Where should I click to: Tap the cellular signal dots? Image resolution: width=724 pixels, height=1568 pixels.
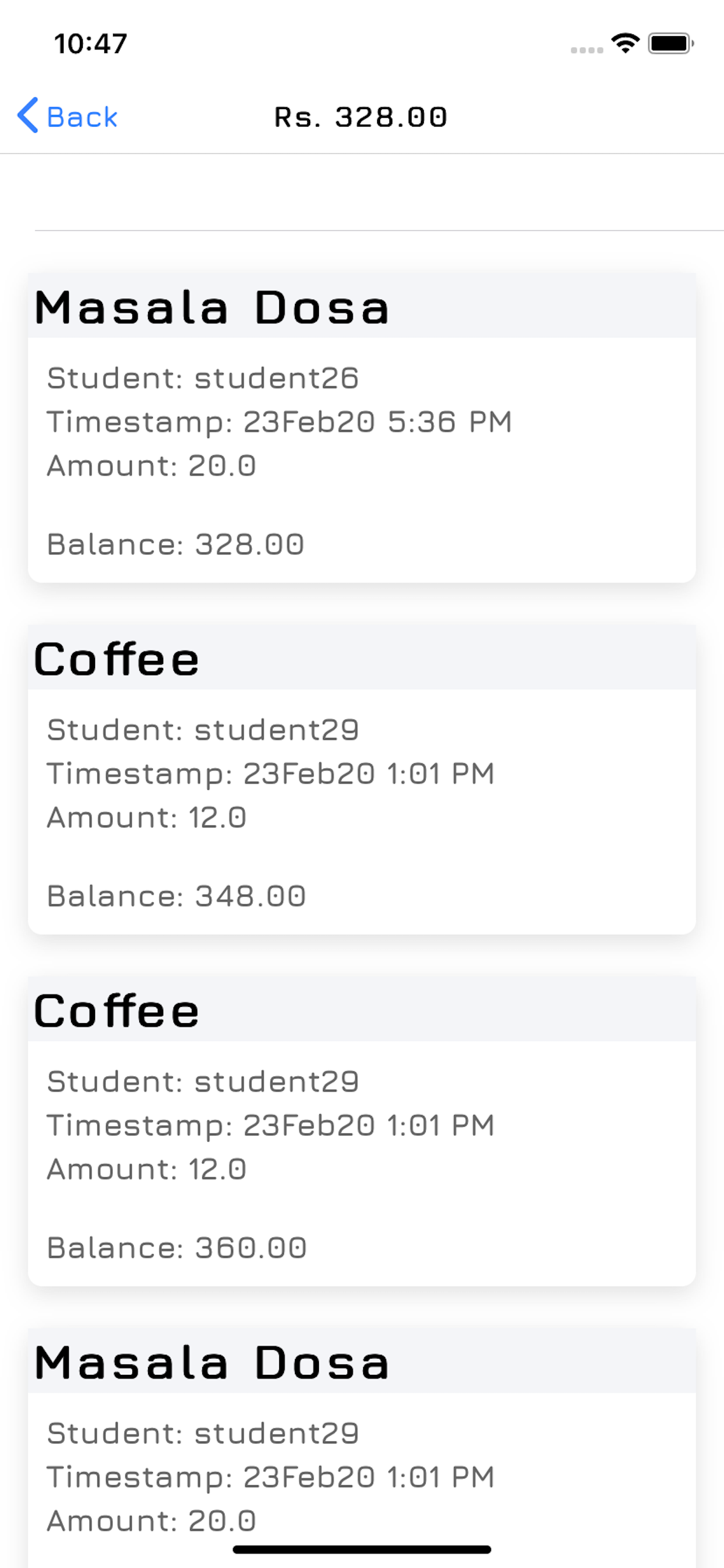586,50
